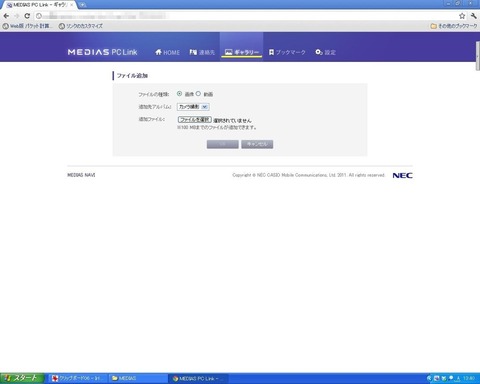Switch to the MEDIAS PC Link taskbar button

[x=199, y=378]
